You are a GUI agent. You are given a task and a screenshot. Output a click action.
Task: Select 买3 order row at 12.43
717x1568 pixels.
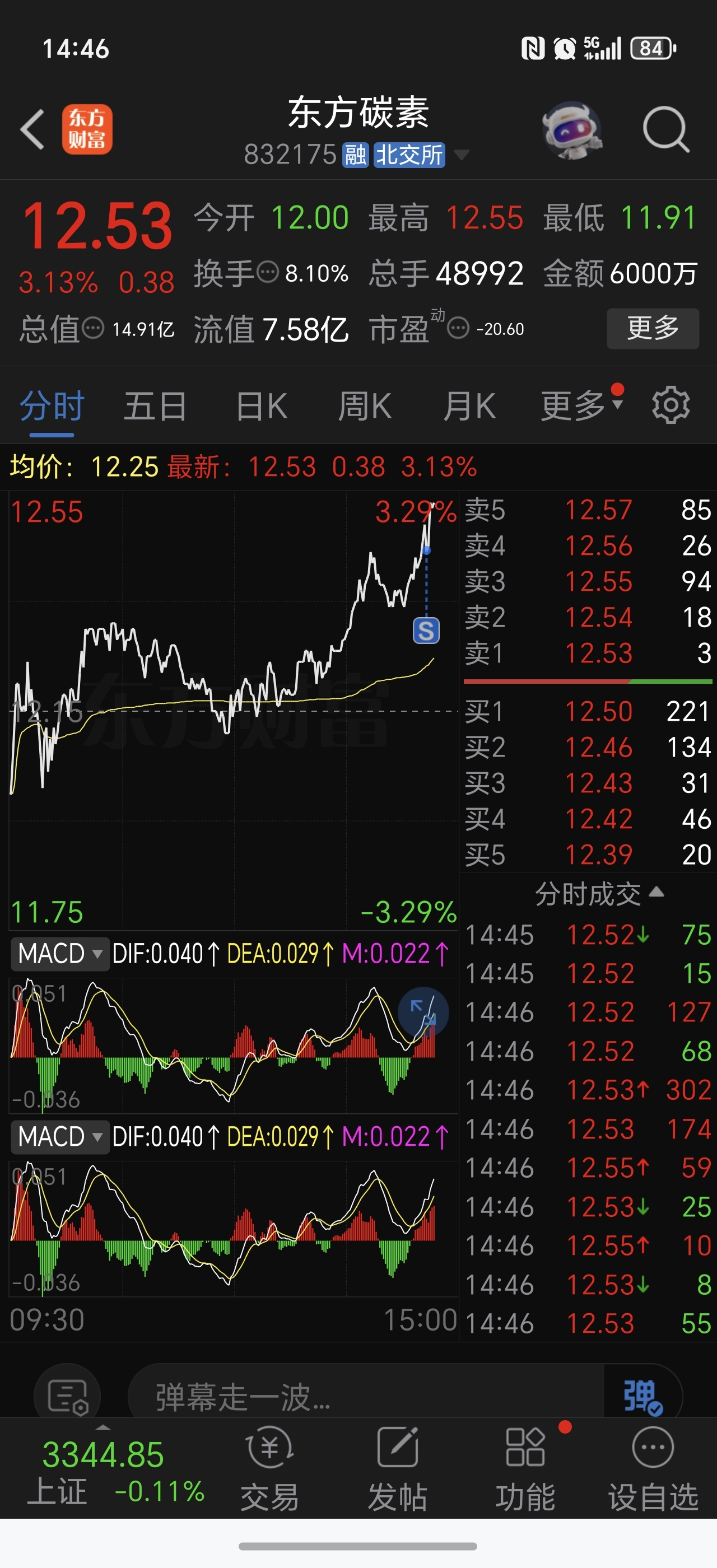(588, 783)
